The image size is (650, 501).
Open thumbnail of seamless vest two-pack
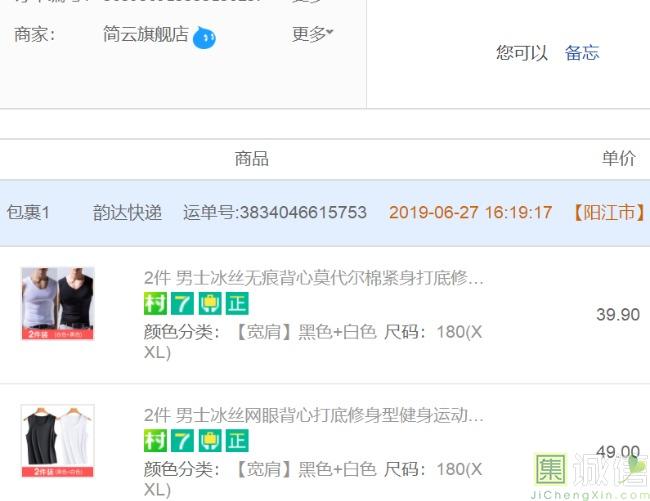coord(58,303)
